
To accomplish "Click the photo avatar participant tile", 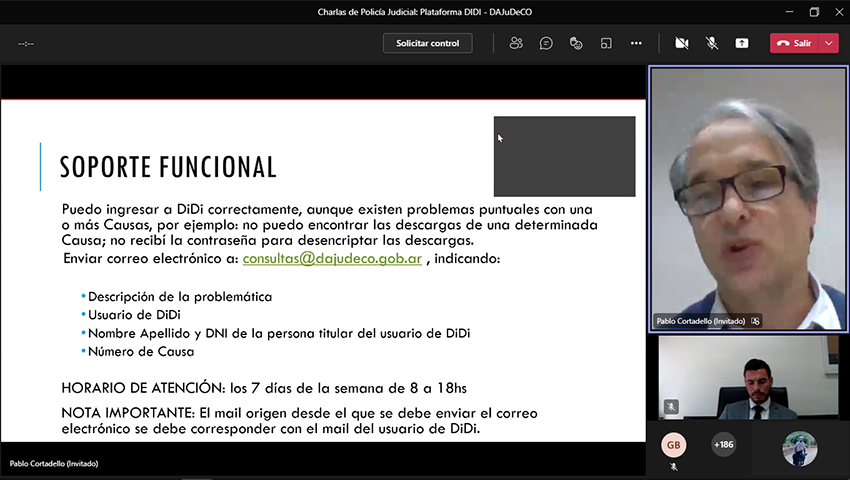I will click(800, 449).
